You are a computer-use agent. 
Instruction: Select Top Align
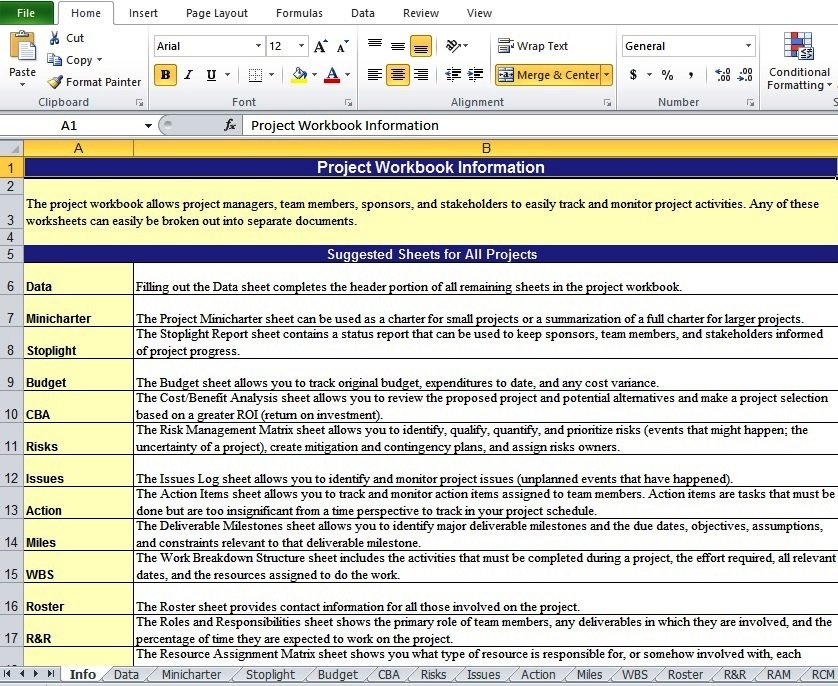point(375,46)
